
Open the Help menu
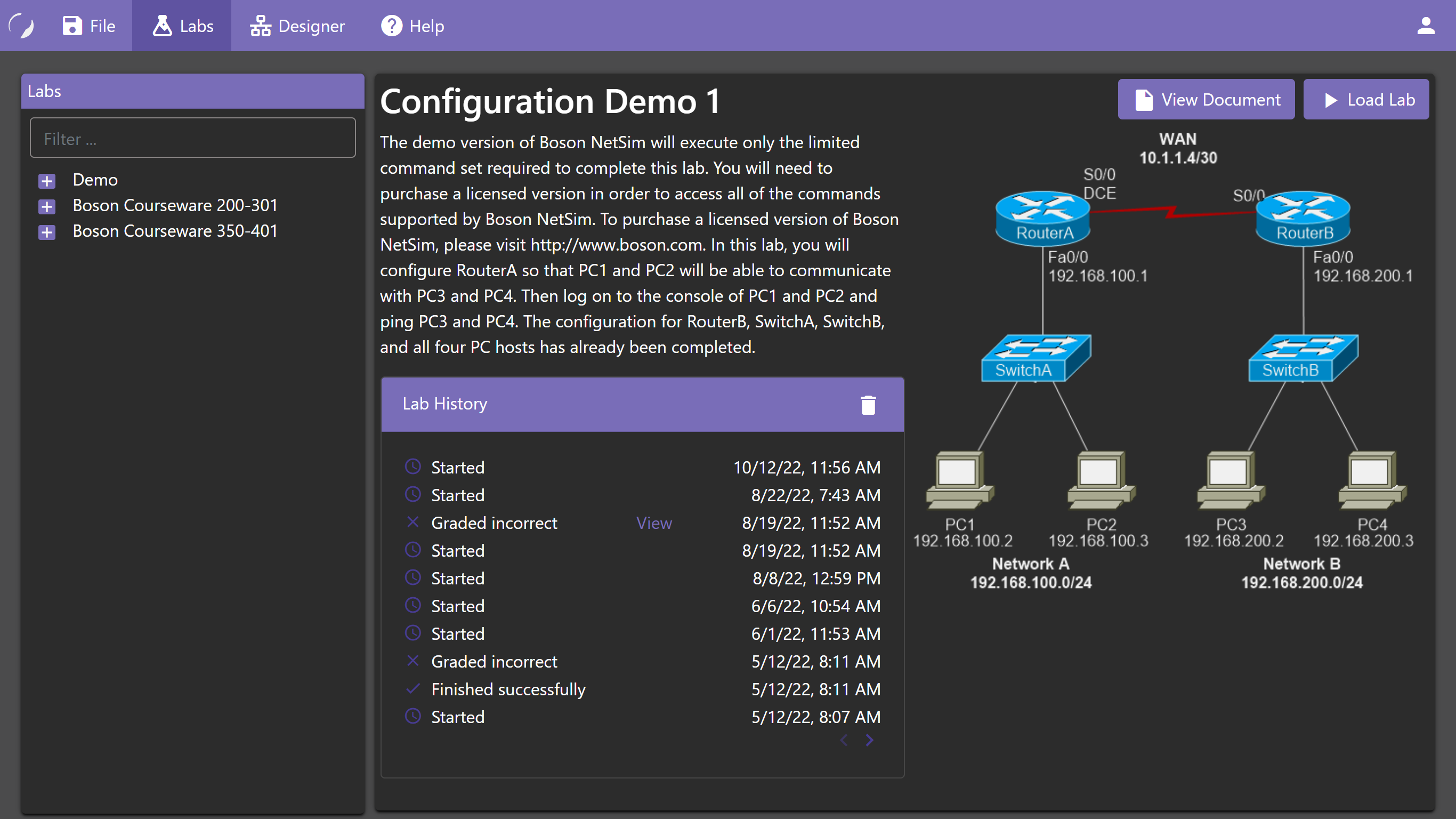click(412, 26)
